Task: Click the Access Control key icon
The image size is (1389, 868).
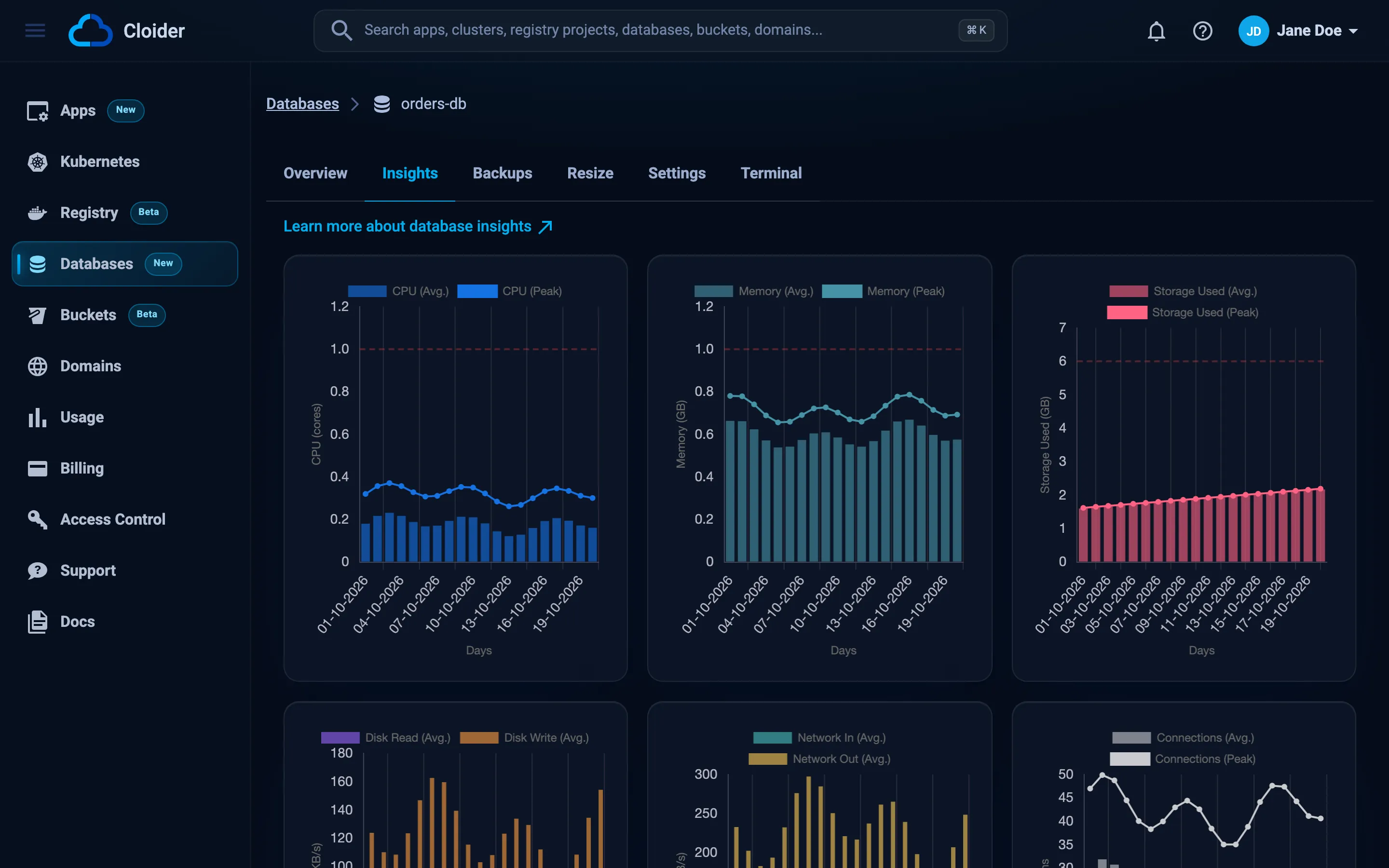Action: click(x=38, y=519)
